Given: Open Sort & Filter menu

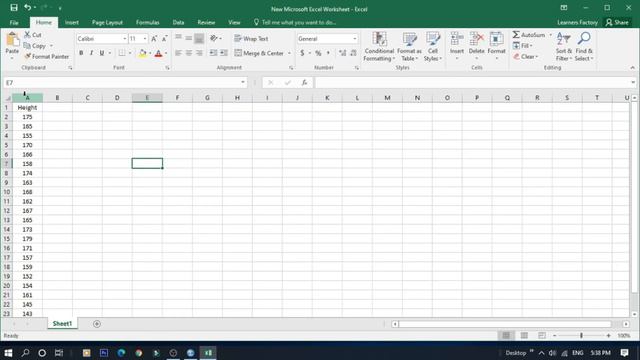Looking at the screenshot, I should [x=564, y=47].
